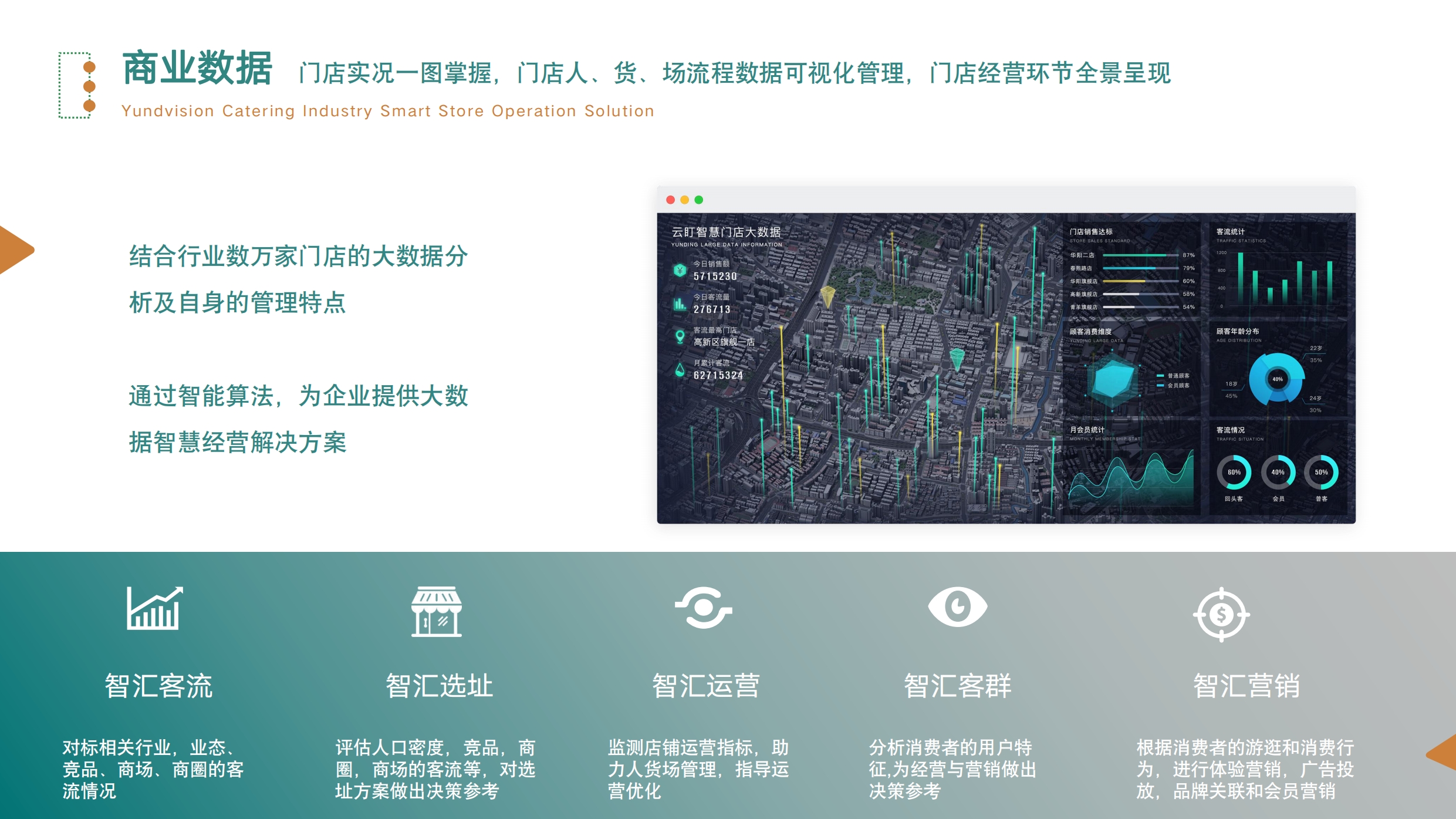1456x819 pixels.
Task: Click the 今日客流量 bar chart icon
Action: [x=680, y=304]
